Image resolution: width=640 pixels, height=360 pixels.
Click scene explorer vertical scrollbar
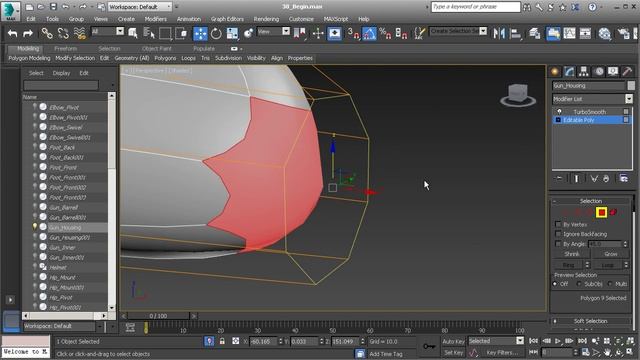[111, 202]
